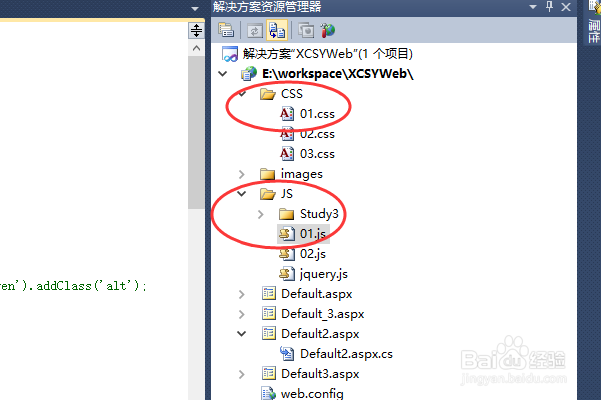Image resolution: width=601 pixels, height=400 pixels.
Task: Click the CSS folder icon
Action: click(x=268, y=94)
